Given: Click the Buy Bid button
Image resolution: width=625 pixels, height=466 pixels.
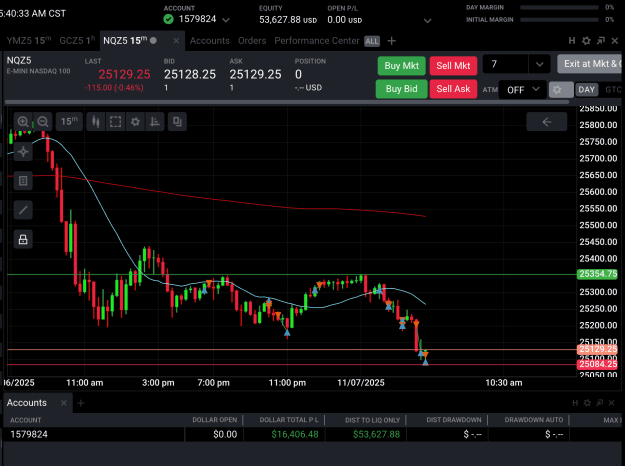Looking at the screenshot, I should [401, 89].
